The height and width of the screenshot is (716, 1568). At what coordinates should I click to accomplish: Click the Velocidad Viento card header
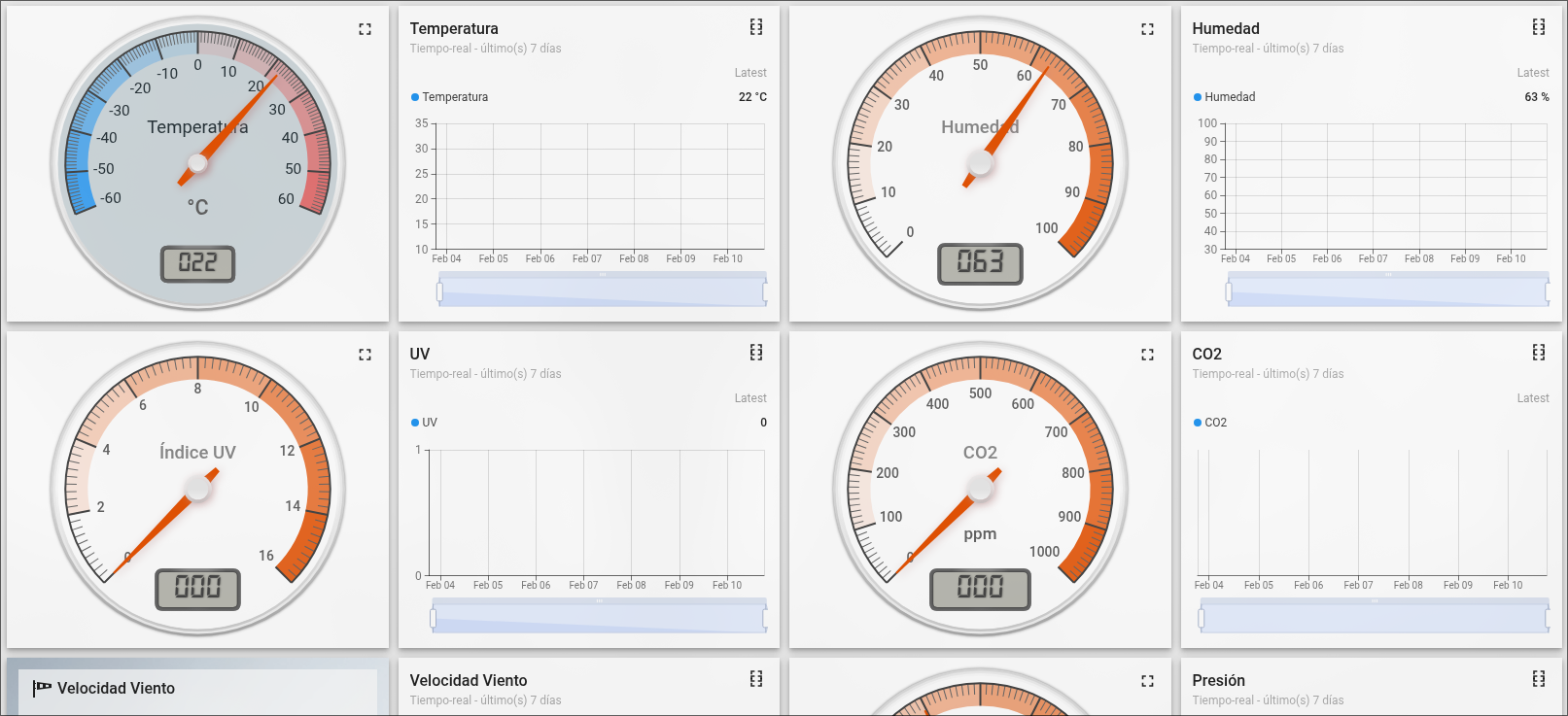pyautogui.click(x=116, y=688)
